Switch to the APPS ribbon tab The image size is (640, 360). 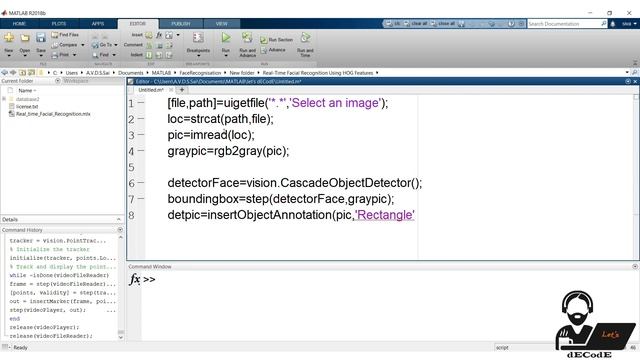(98, 24)
